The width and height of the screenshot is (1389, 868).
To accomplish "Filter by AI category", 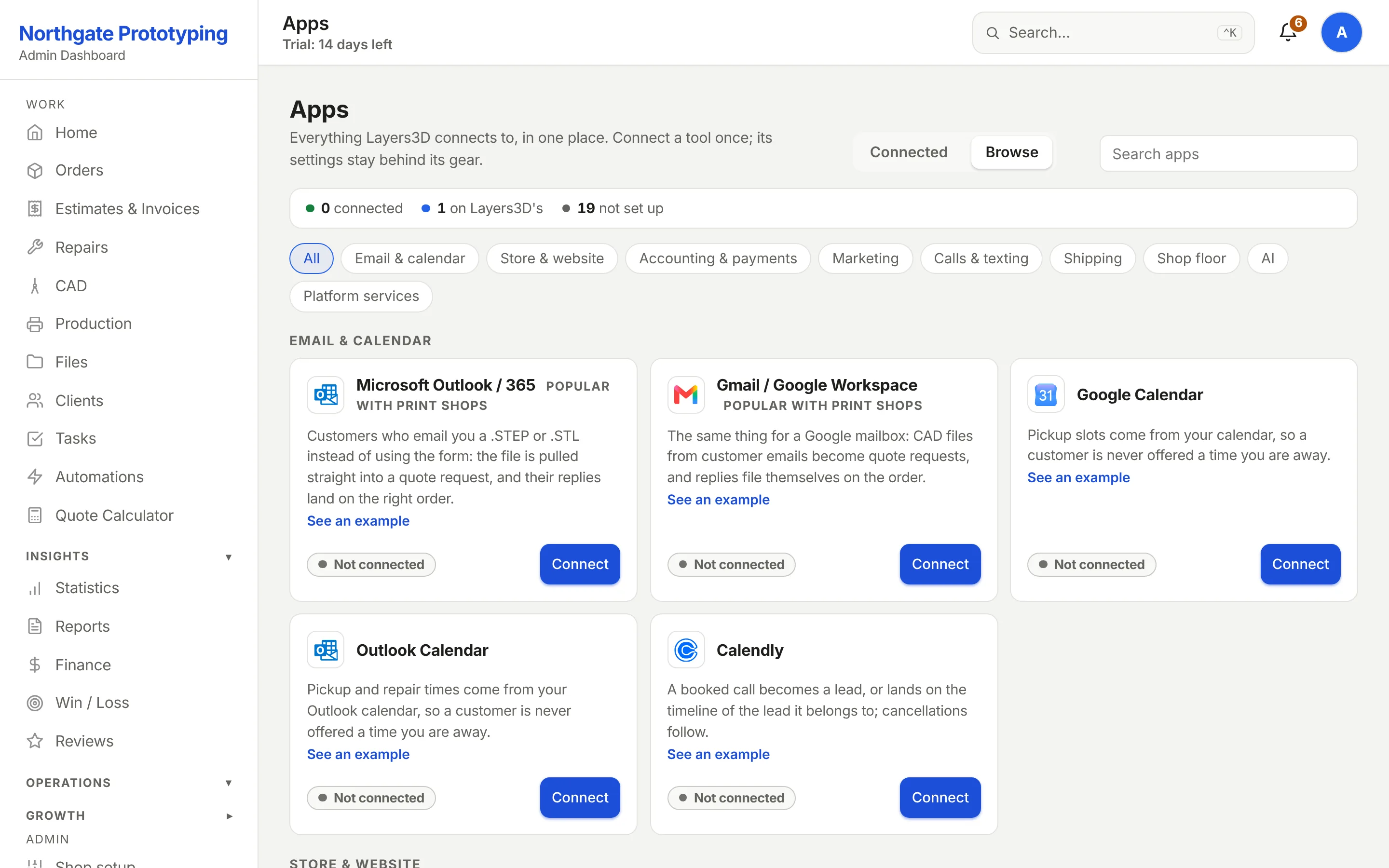I will [1267, 258].
